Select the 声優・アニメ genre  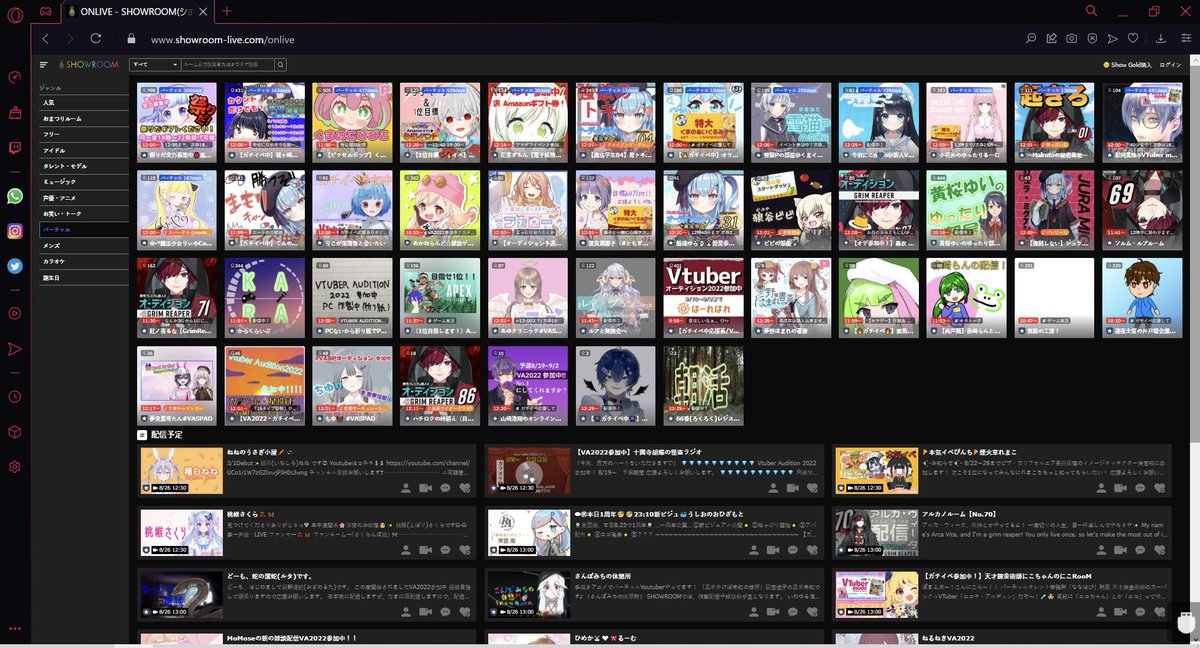tap(83, 198)
